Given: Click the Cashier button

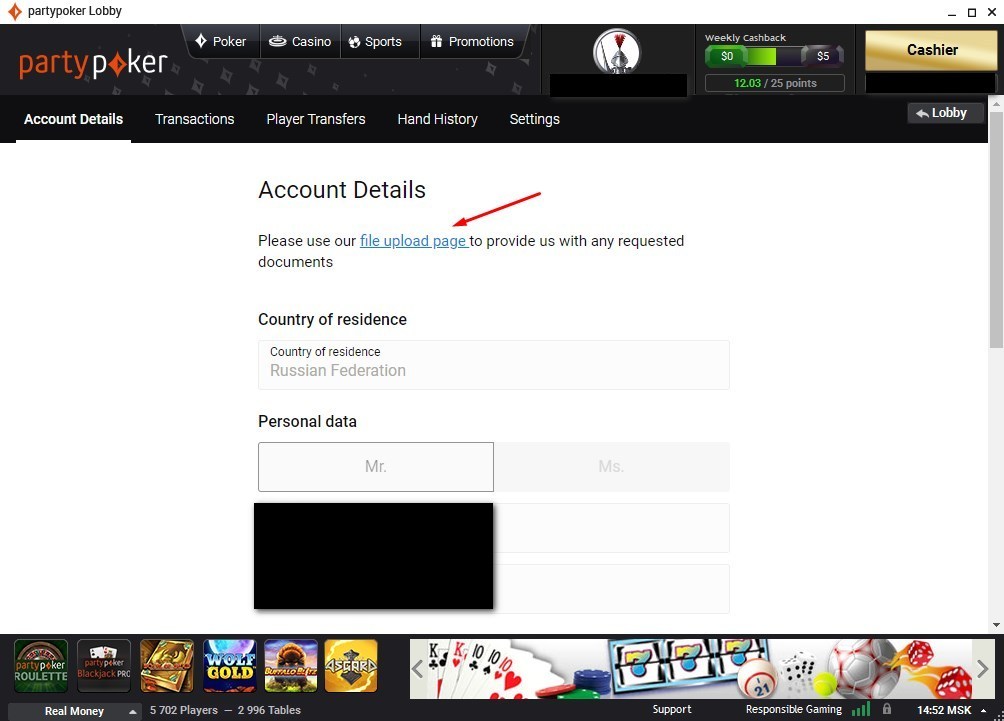Looking at the screenshot, I should [x=930, y=49].
